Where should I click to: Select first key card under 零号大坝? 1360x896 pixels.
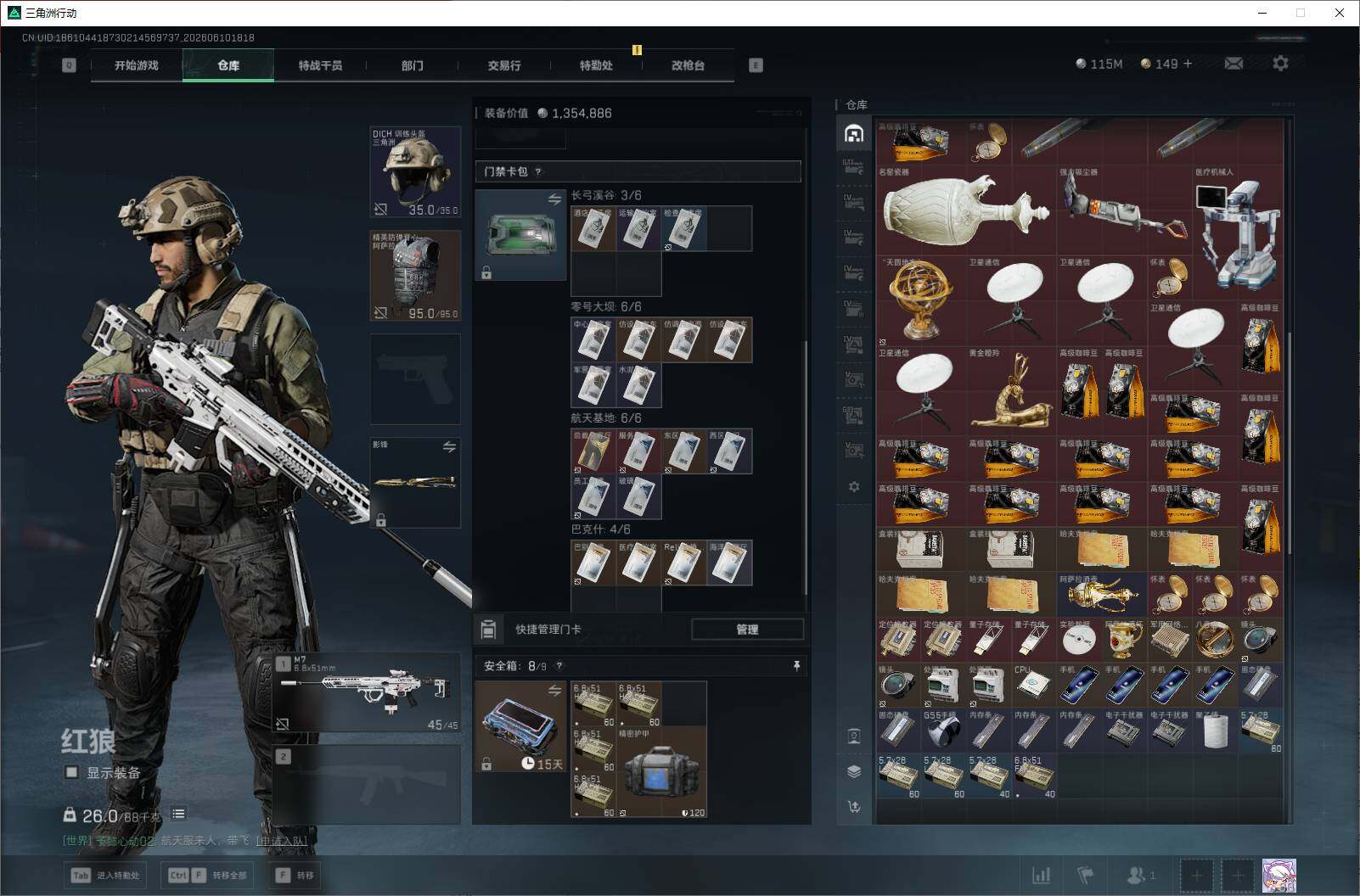point(593,339)
